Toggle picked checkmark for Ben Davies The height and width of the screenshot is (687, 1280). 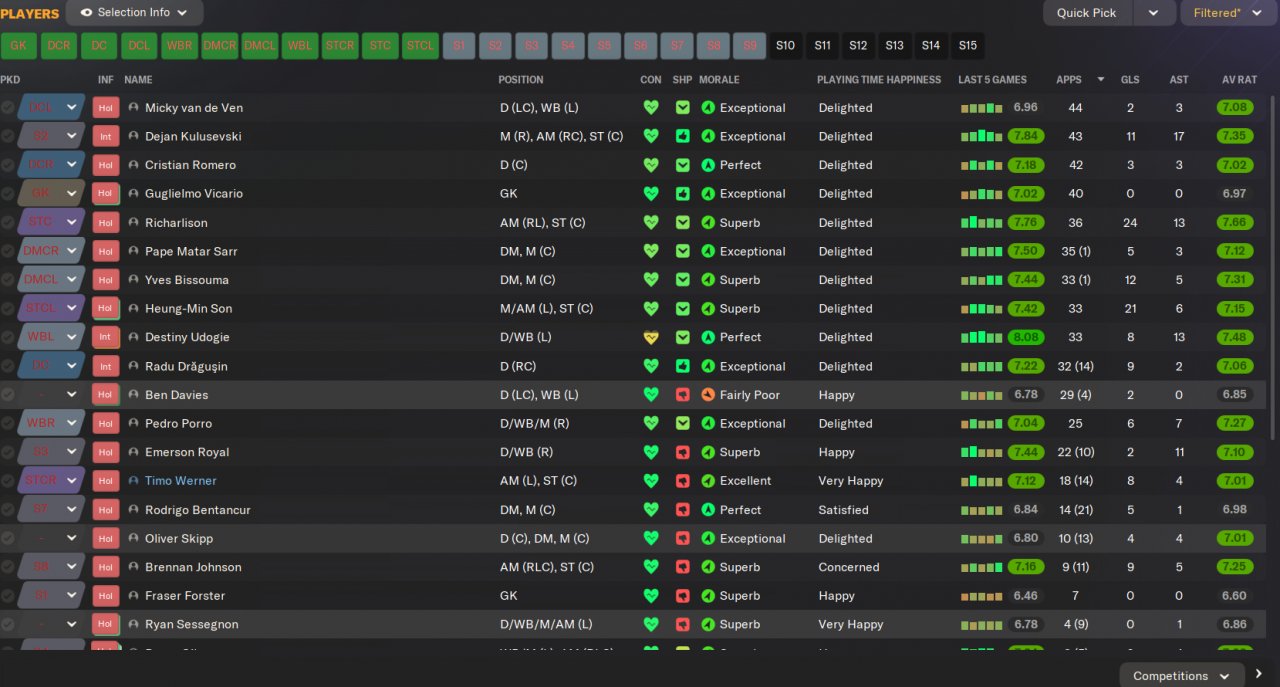tap(8, 395)
